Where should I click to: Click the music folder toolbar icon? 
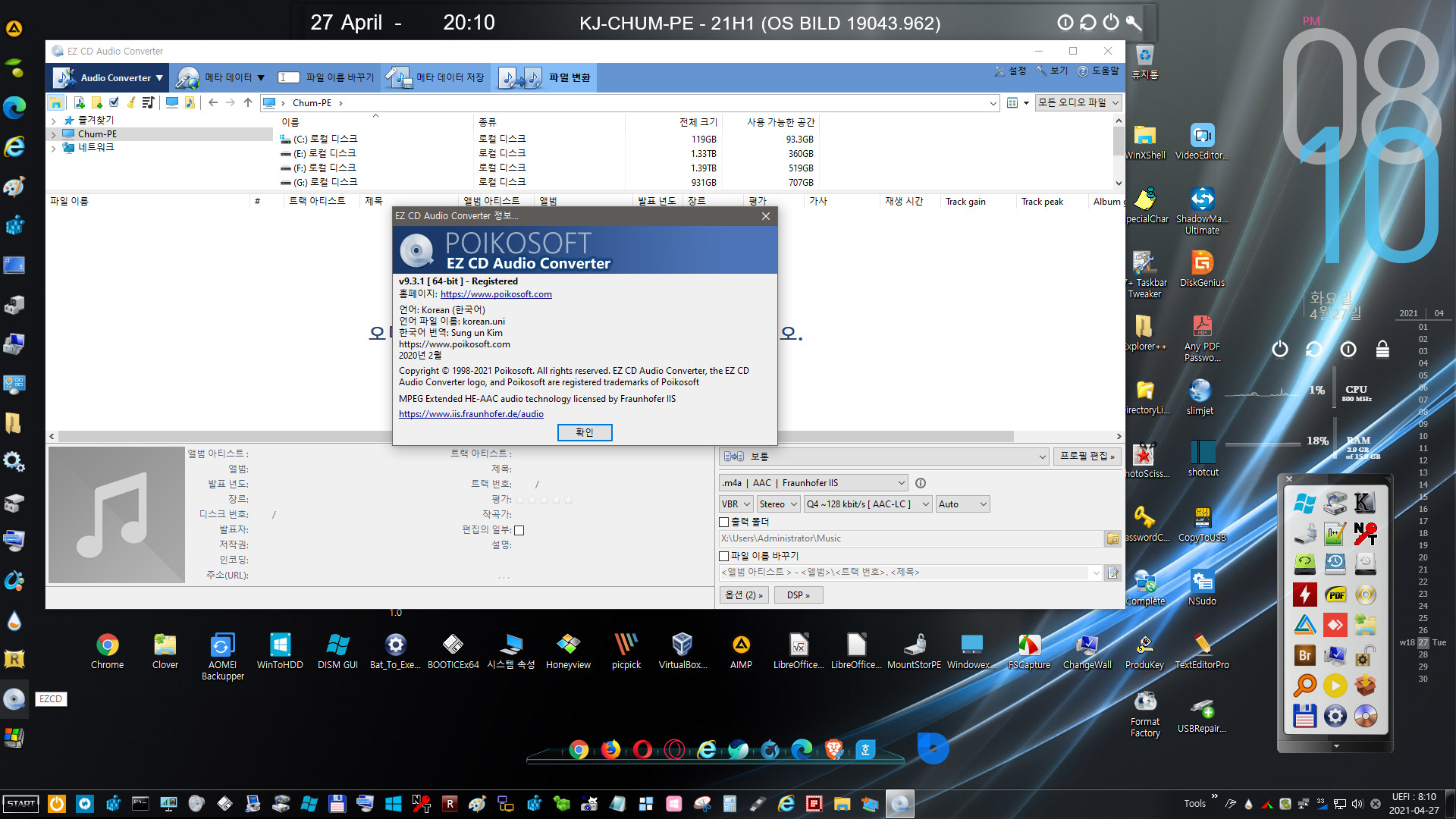pos(190,102)
